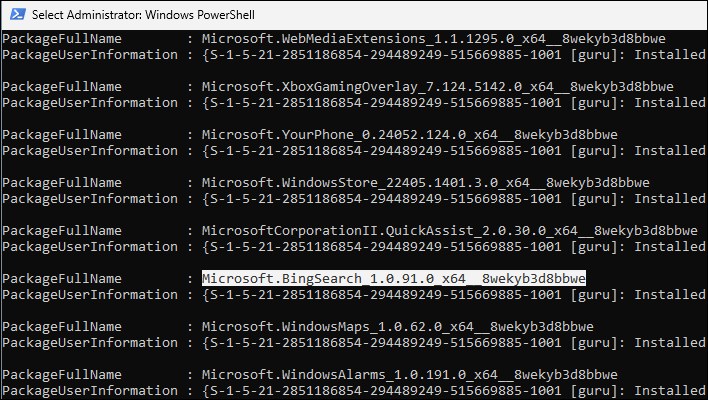This screenshot has height=400, width=708.
Task: Click Microsoft.WindowsStore package name line
Action: coord(426,182)
